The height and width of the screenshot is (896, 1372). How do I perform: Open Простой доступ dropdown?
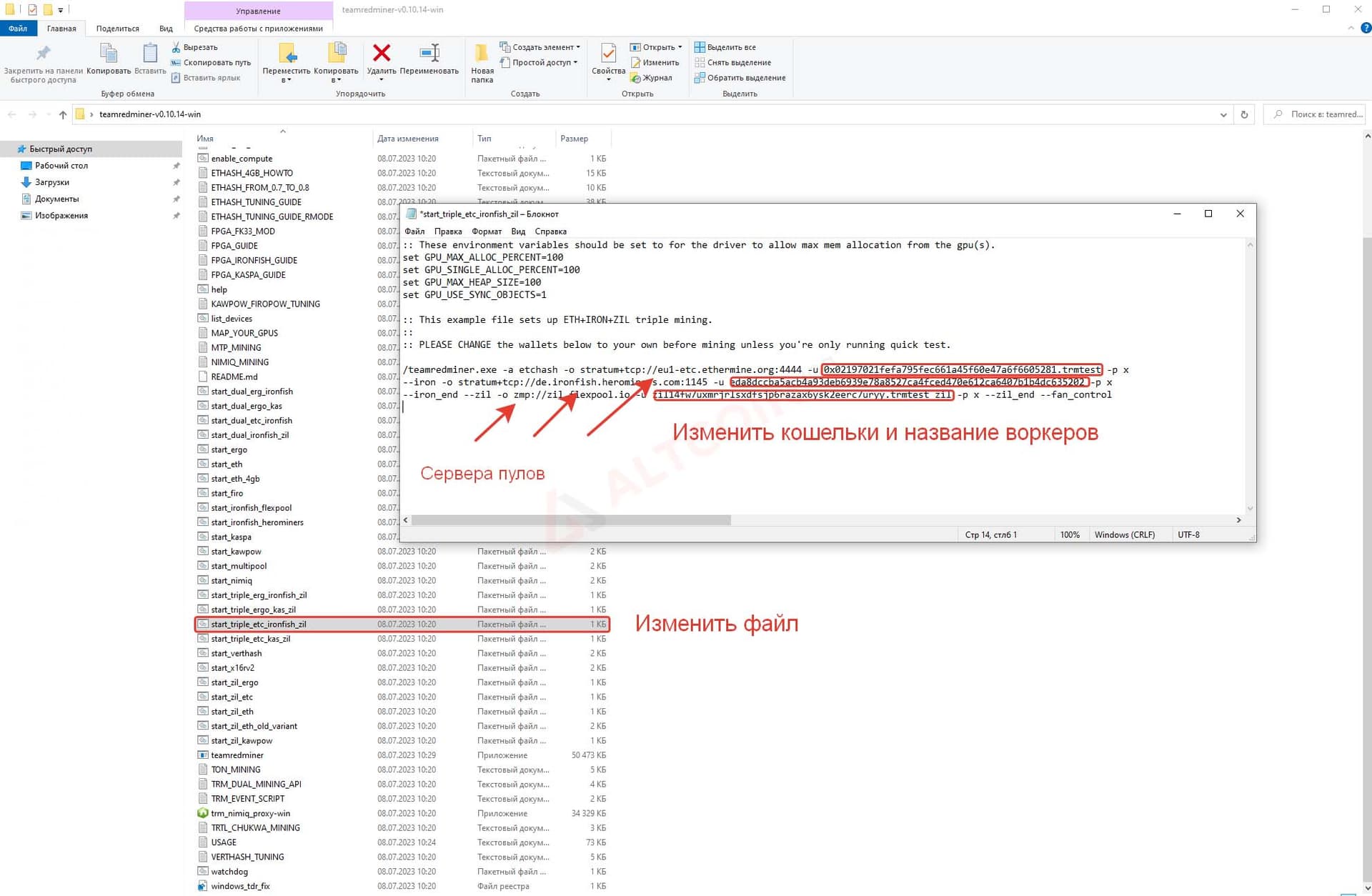pos(538,62)
